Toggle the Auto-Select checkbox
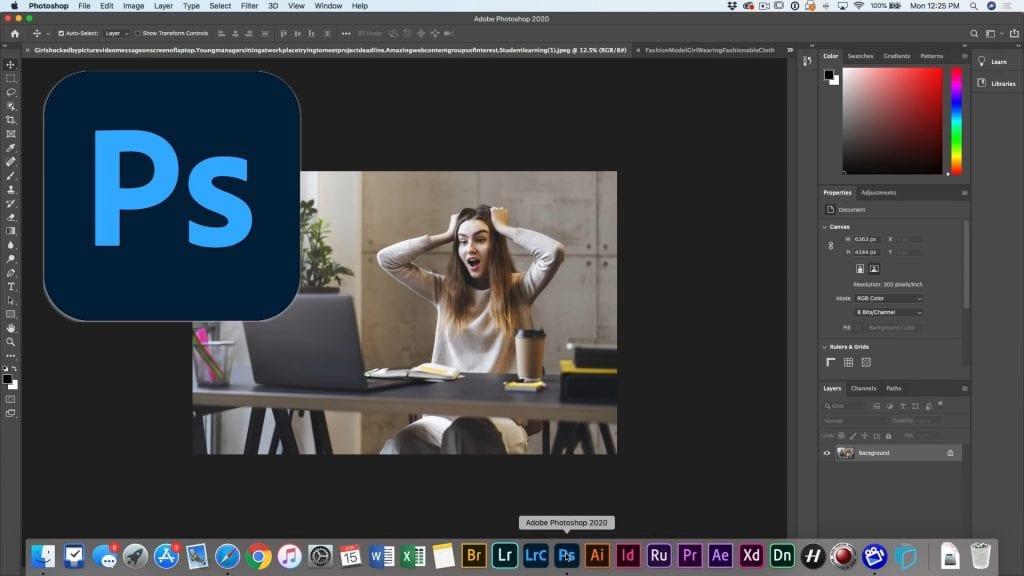This screenshot has height=576, width=1024. coord(61,33)
